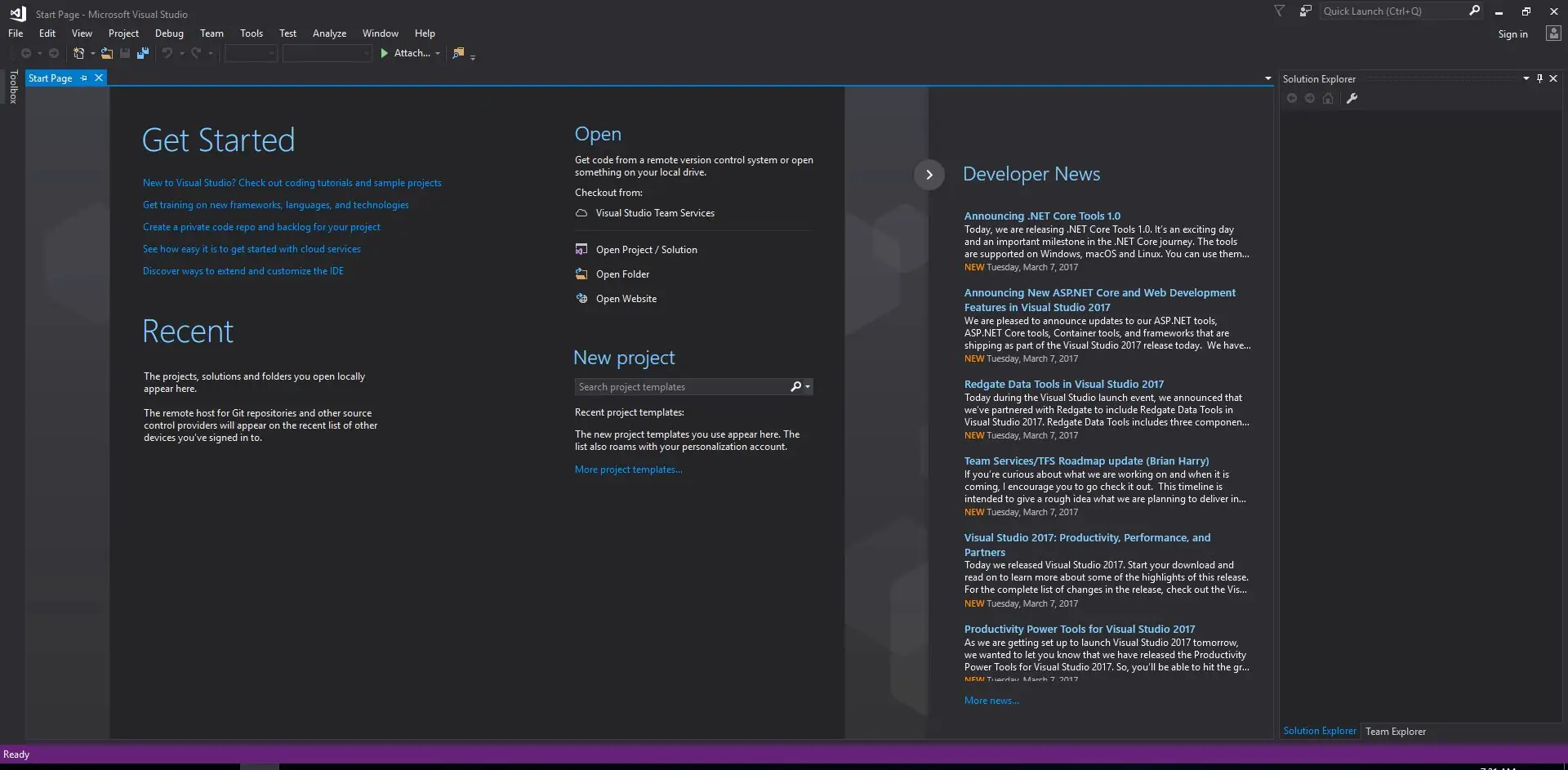
Task: Open the File menu
Action: coord(16,33)
